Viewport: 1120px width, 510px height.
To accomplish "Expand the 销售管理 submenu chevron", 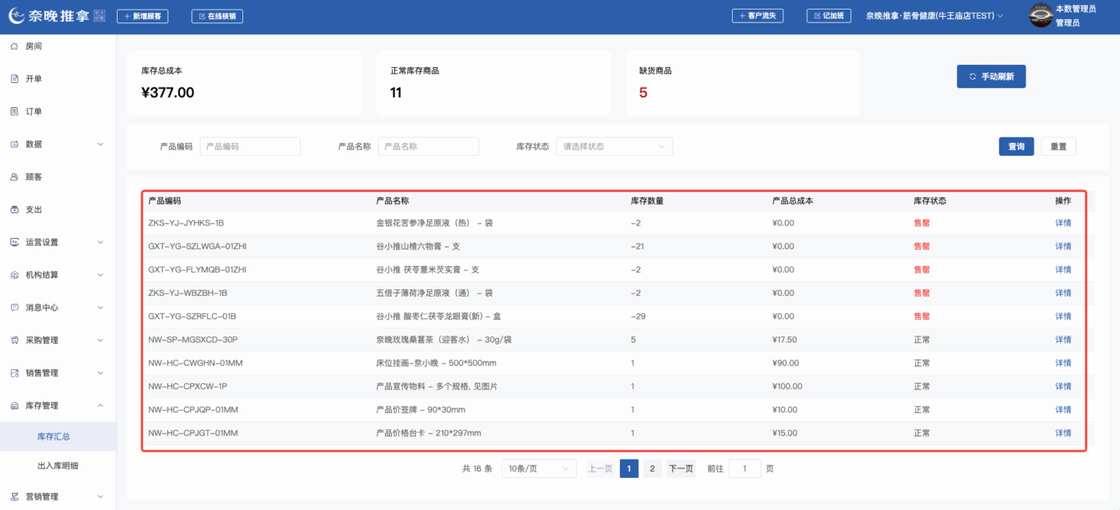I will coord(100,373).
